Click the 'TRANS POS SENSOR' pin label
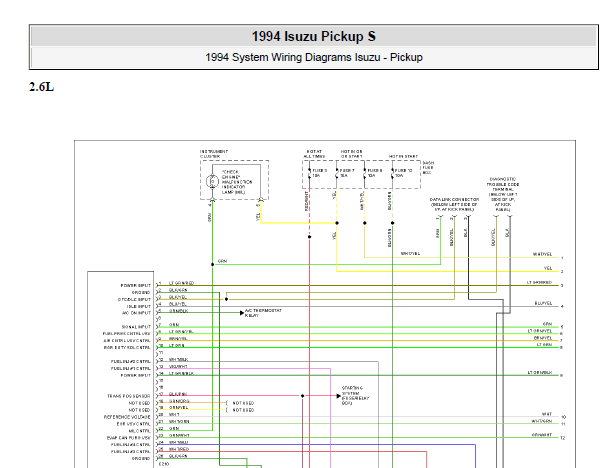This screenshot has width=604, height=468. point(129,396)
